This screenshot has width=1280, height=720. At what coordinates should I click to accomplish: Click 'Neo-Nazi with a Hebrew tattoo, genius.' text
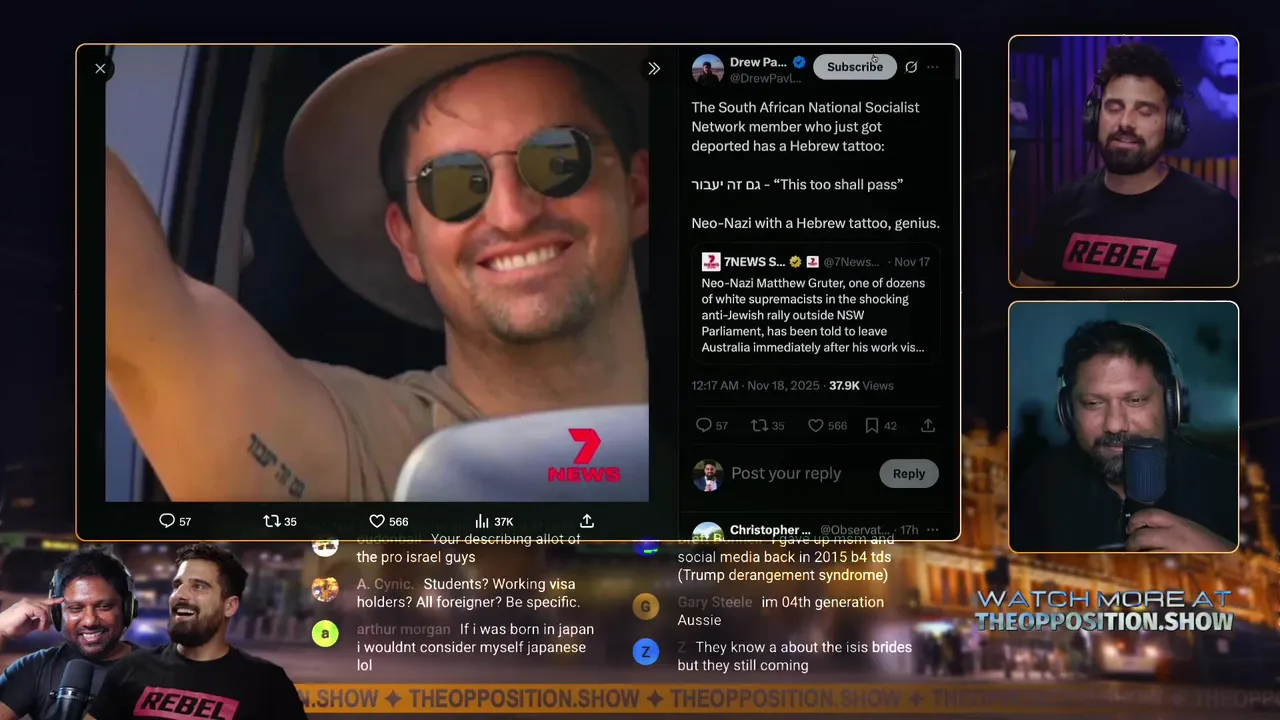[816, 223]
